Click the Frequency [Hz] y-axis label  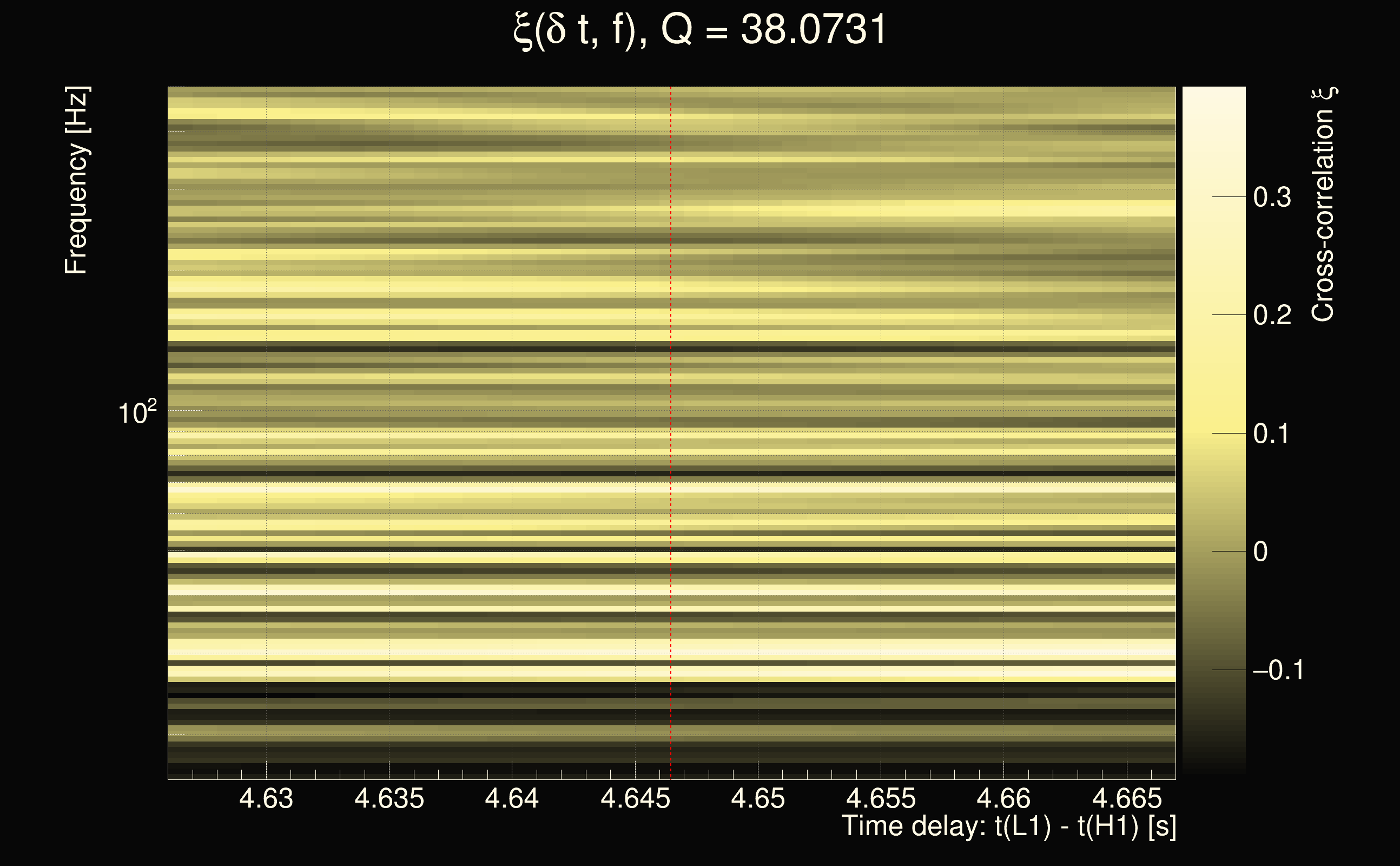(x=76, y=180)
